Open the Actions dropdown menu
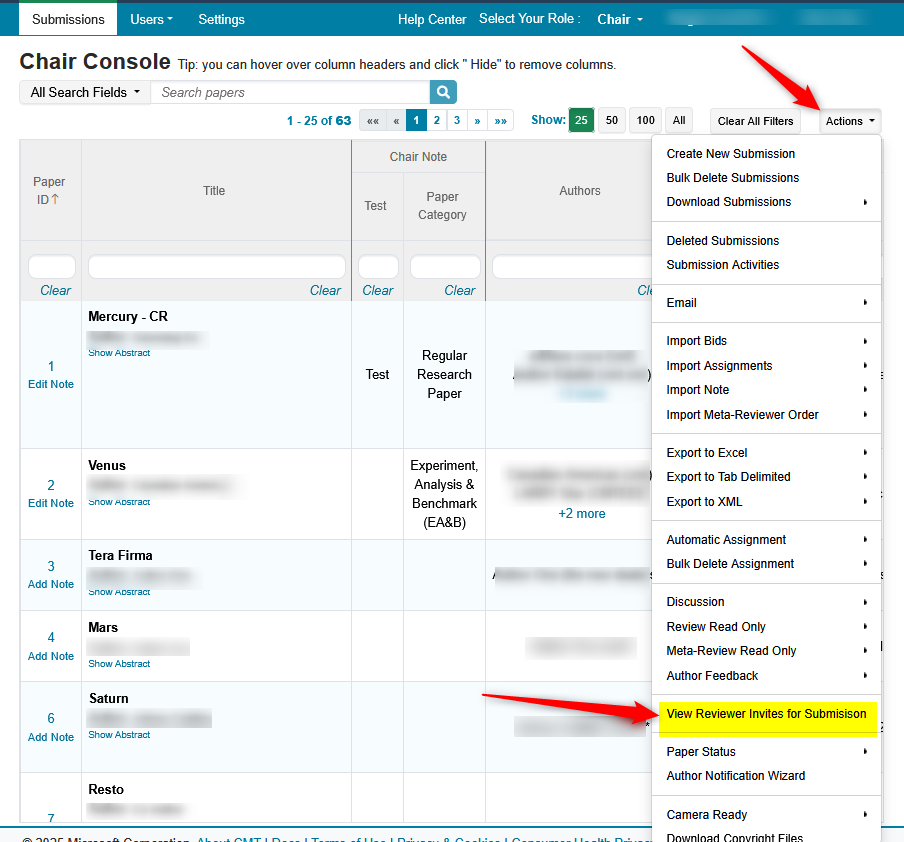Image resolution: width=904 pixels, height=842 pixels. (x=850, y=121)
